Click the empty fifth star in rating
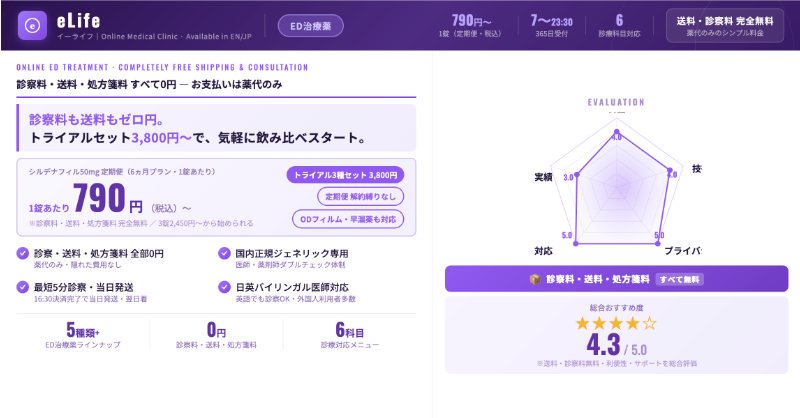The width and height of the screenshot is (800, 418). (649, 323)
